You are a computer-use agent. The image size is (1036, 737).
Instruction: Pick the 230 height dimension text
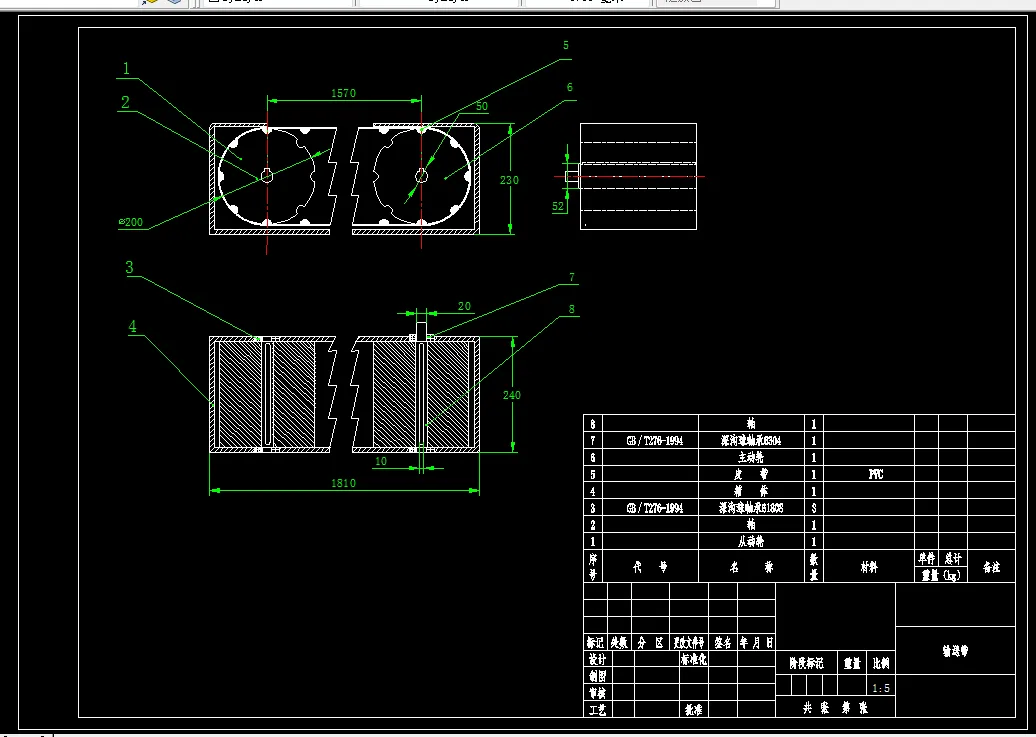tap(509, 180)
